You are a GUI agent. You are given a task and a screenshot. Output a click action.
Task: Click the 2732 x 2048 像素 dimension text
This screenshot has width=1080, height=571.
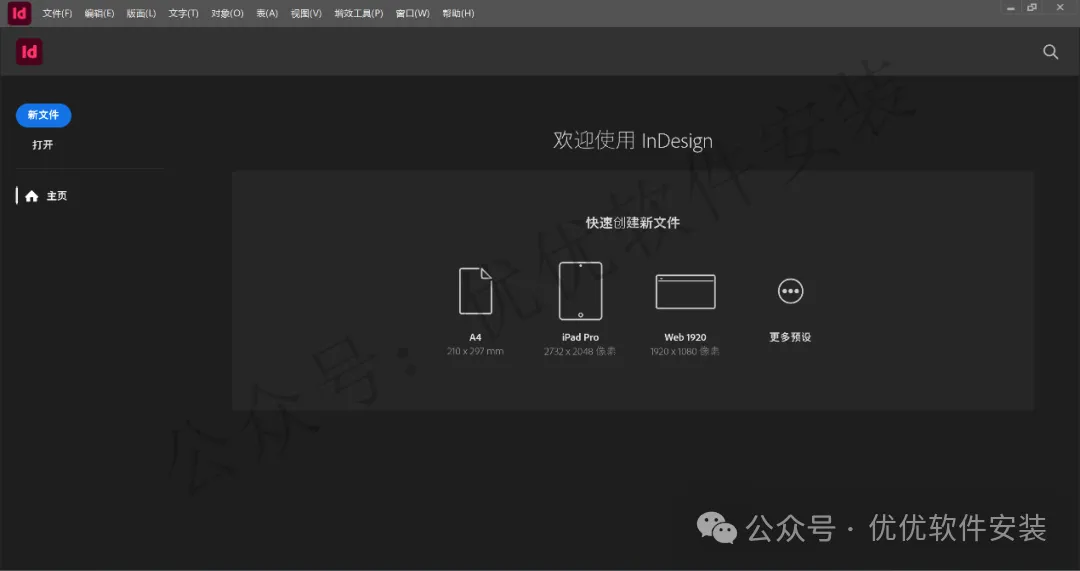tap(580, 351)
